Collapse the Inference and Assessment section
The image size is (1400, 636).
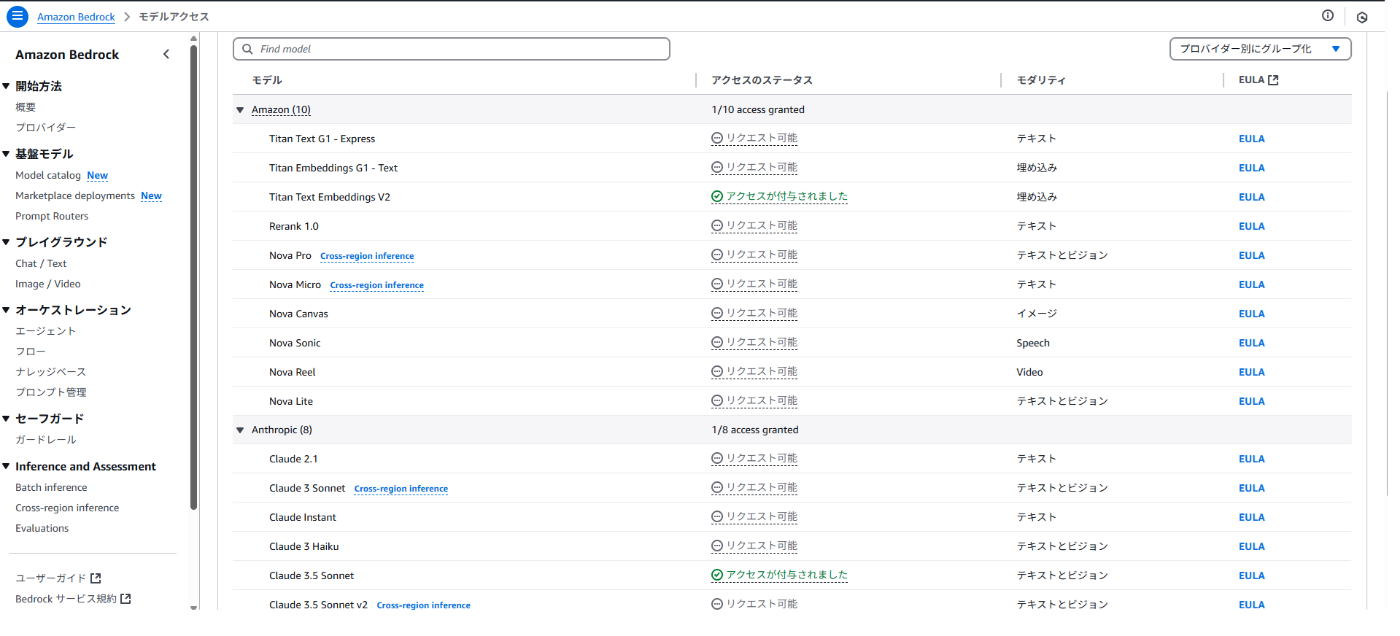6,467
